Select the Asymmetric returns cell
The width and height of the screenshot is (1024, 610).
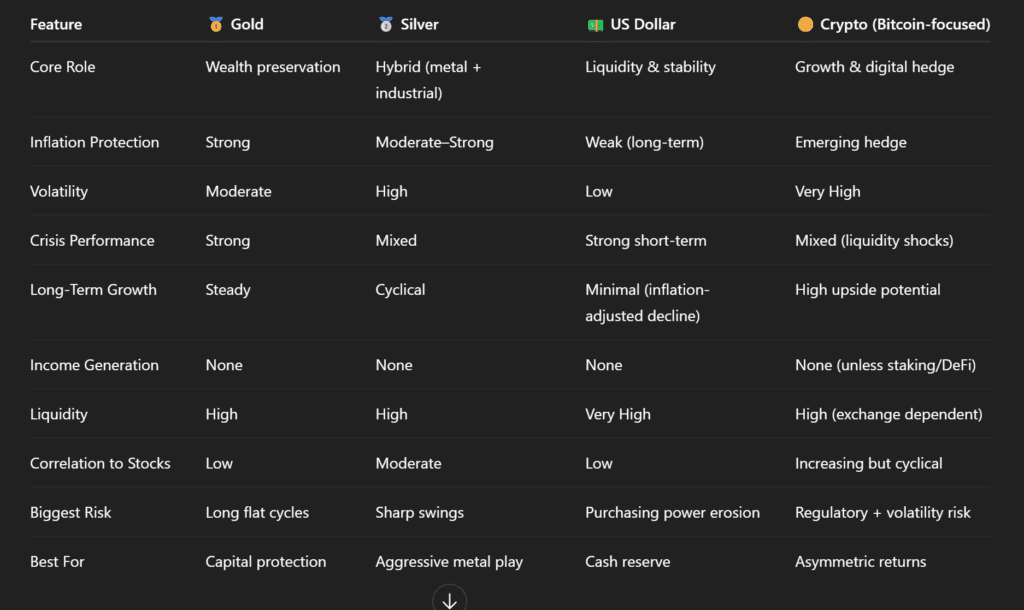pyautogui.click(x=860, y=561)
